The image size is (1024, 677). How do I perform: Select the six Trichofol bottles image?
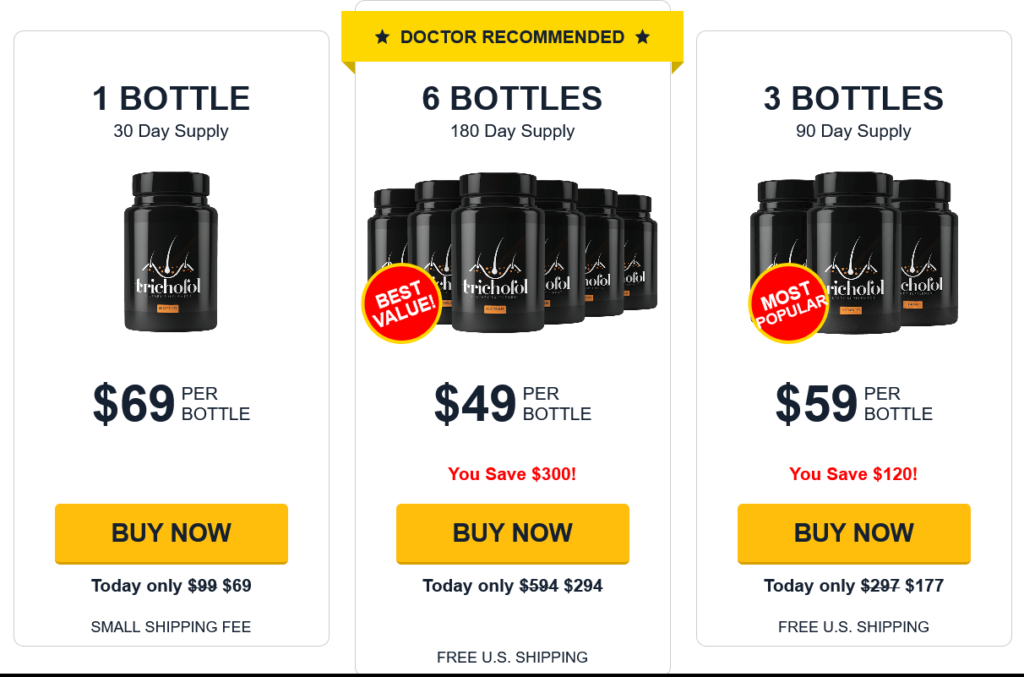(513, 253)
